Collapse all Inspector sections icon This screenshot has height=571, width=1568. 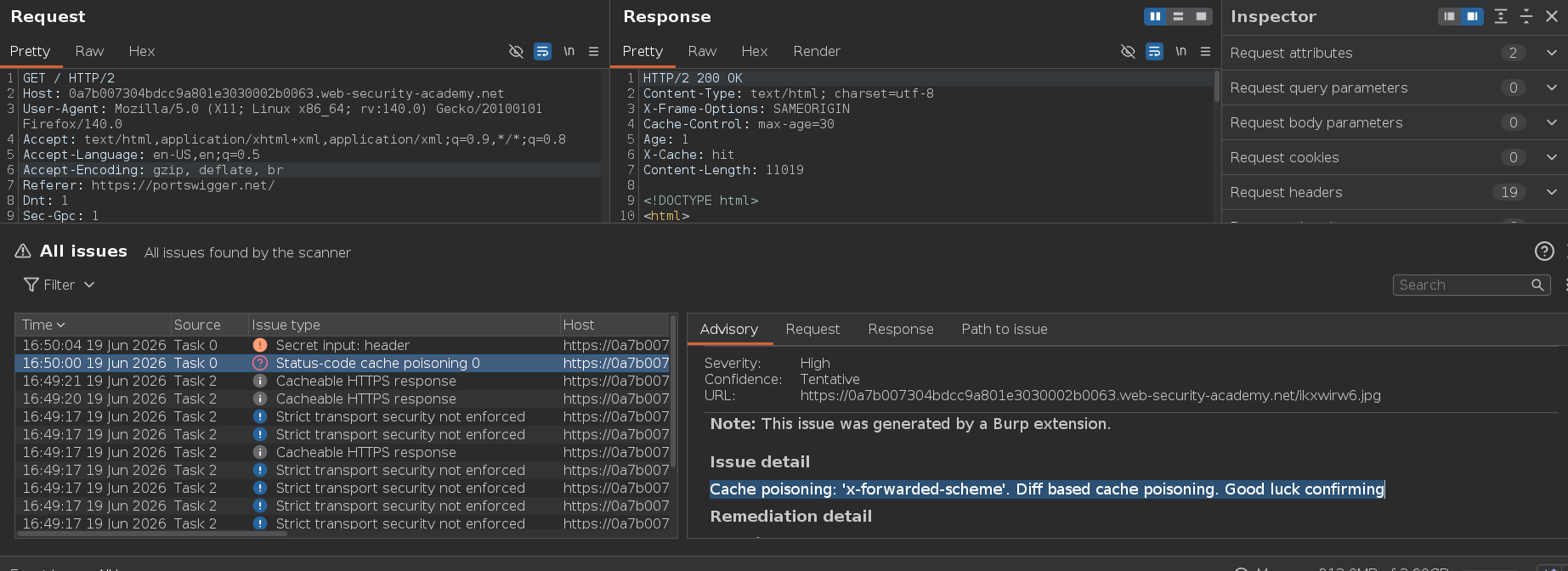coord(1526,16)
